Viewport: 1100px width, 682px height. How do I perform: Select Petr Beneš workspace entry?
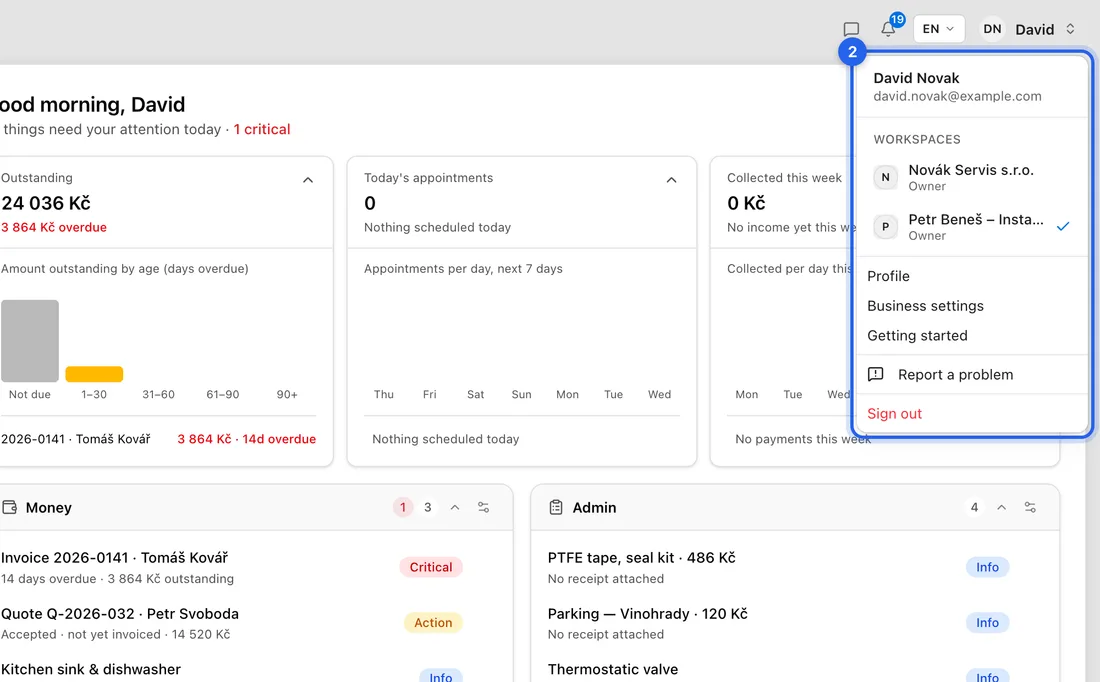(x=972, y=227)
